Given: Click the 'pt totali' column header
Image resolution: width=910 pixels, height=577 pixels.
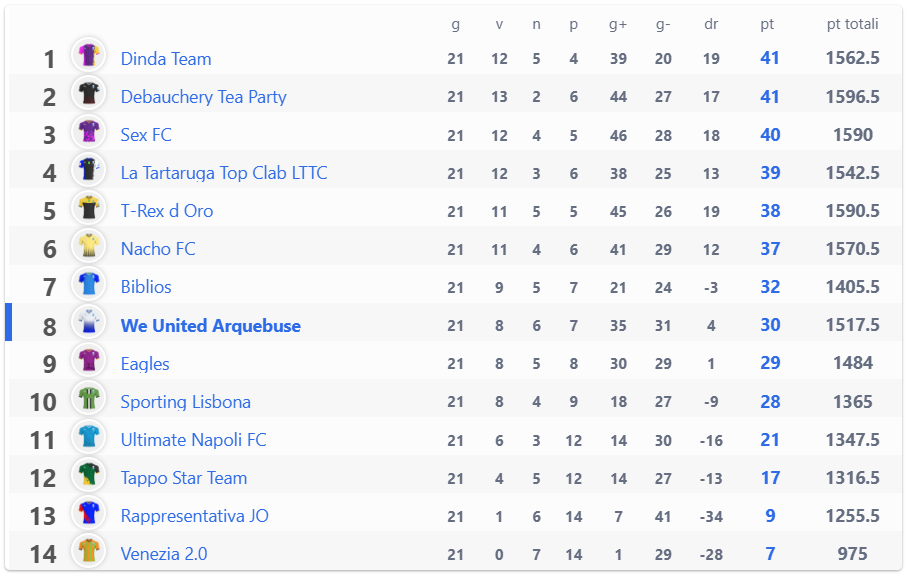Looking at the screenshot, I should (x=853, y=24).
